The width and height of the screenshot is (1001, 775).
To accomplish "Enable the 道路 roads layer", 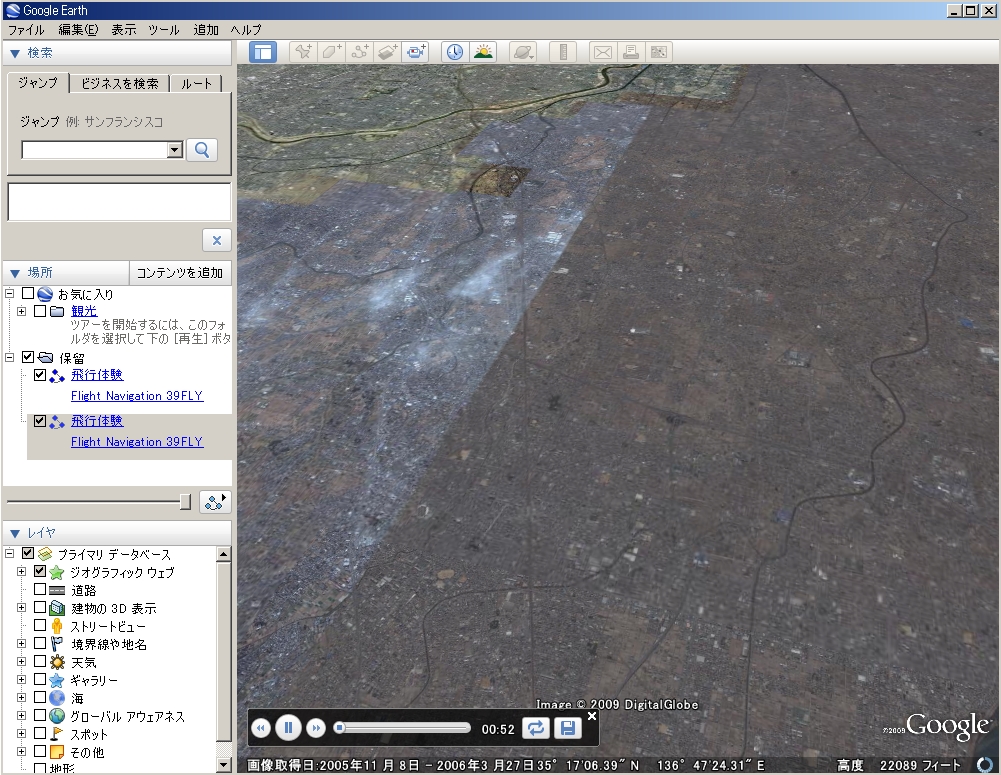I will (40, 589).
